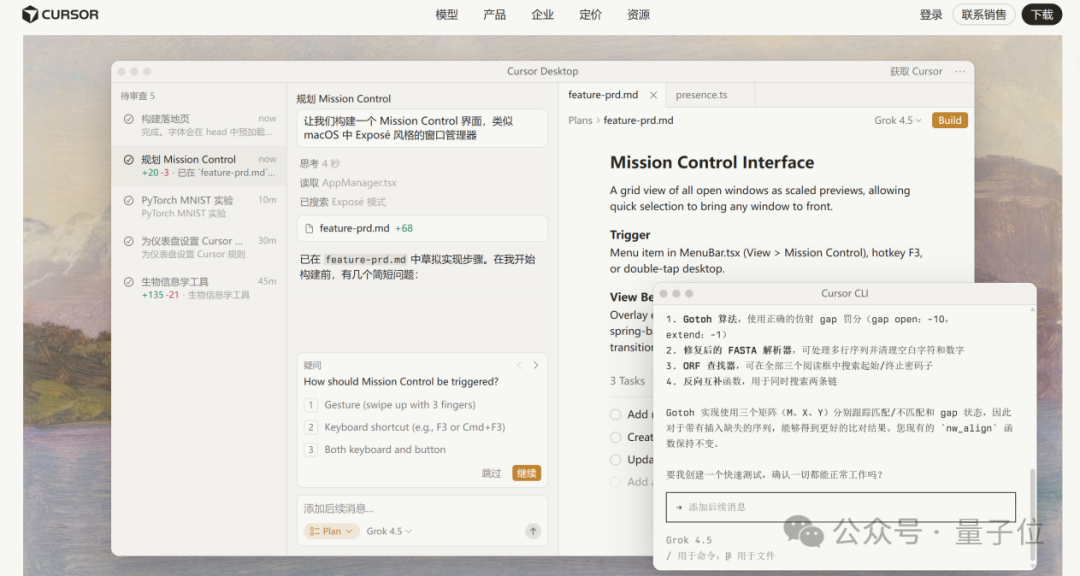This screenshot has width=1080, height=576.
Task: Switch to the presence.ts tab
Action: point(701,95)
